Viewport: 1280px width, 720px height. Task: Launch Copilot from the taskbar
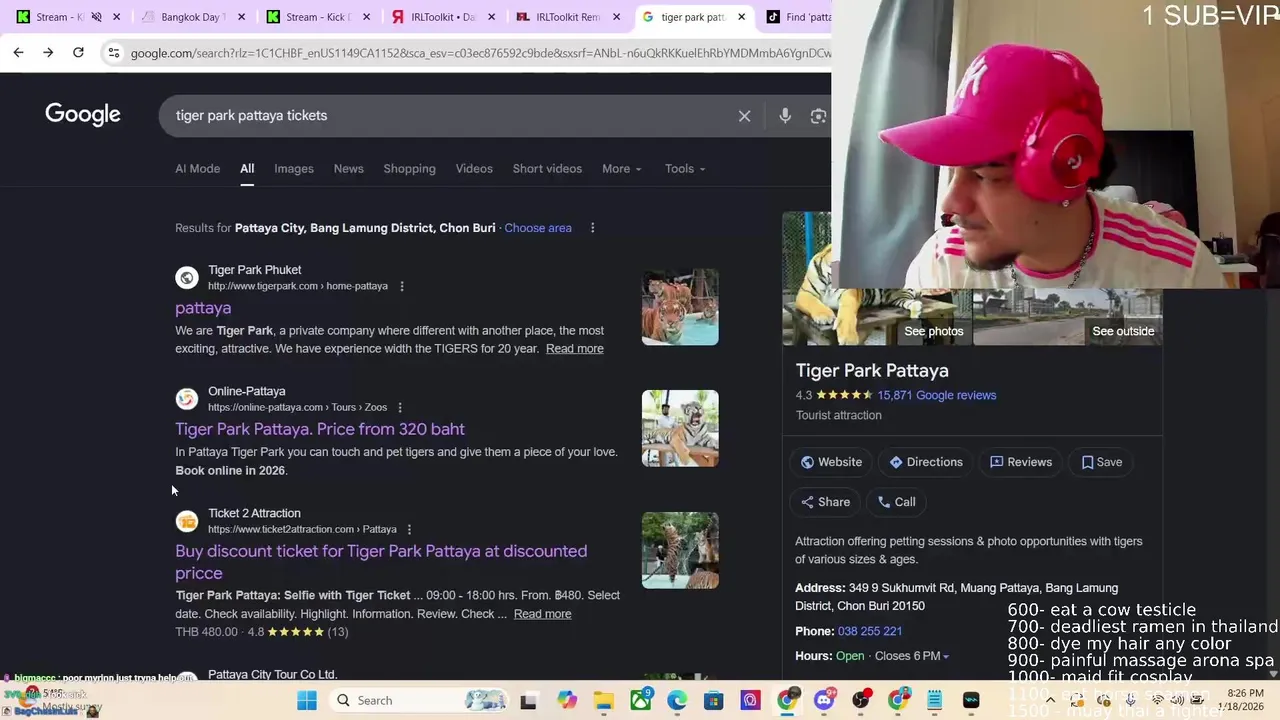coord(567,700)
